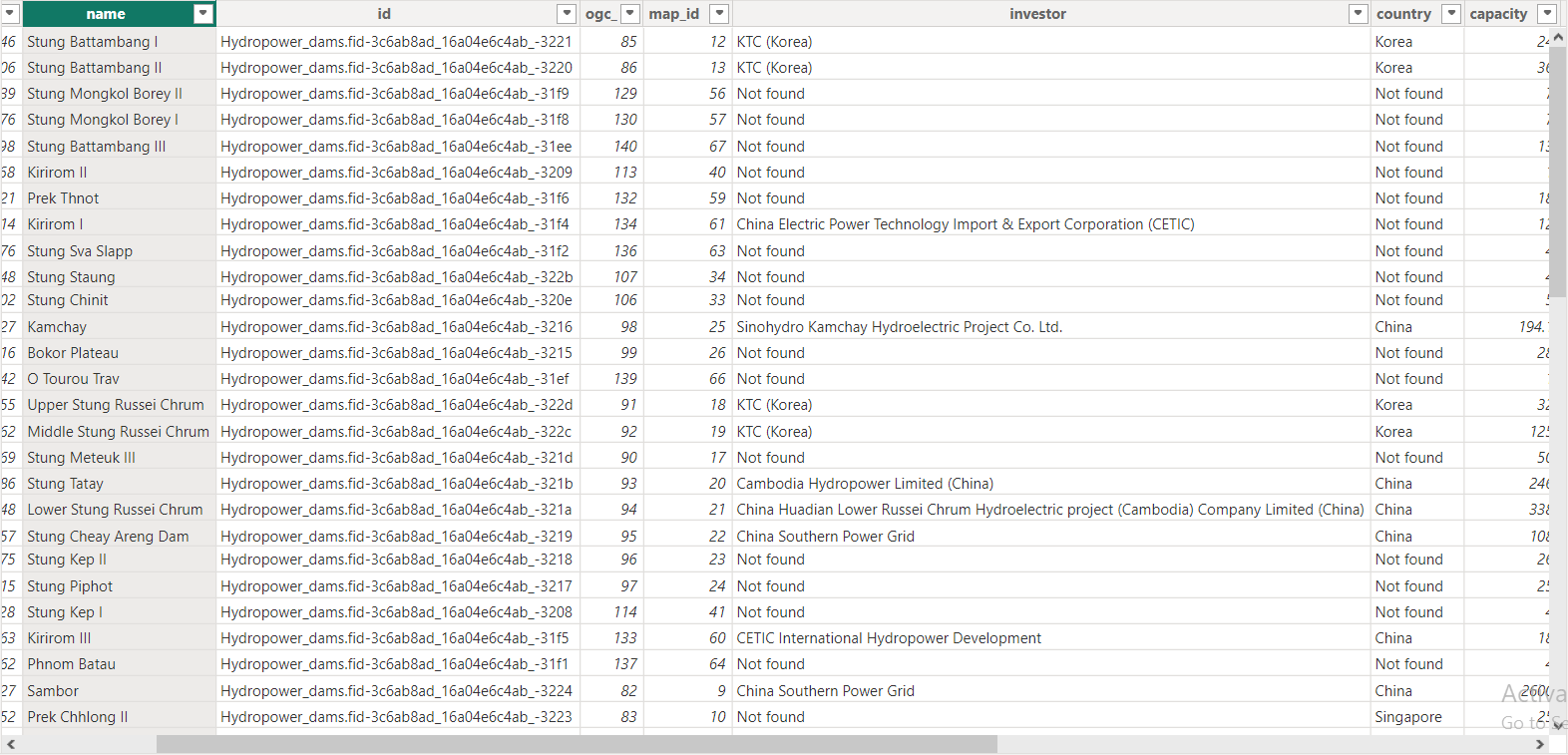The image size is (1568, 755).
Task: Select CETIC International Hydropower Development cell
Action: point(1051,638)
